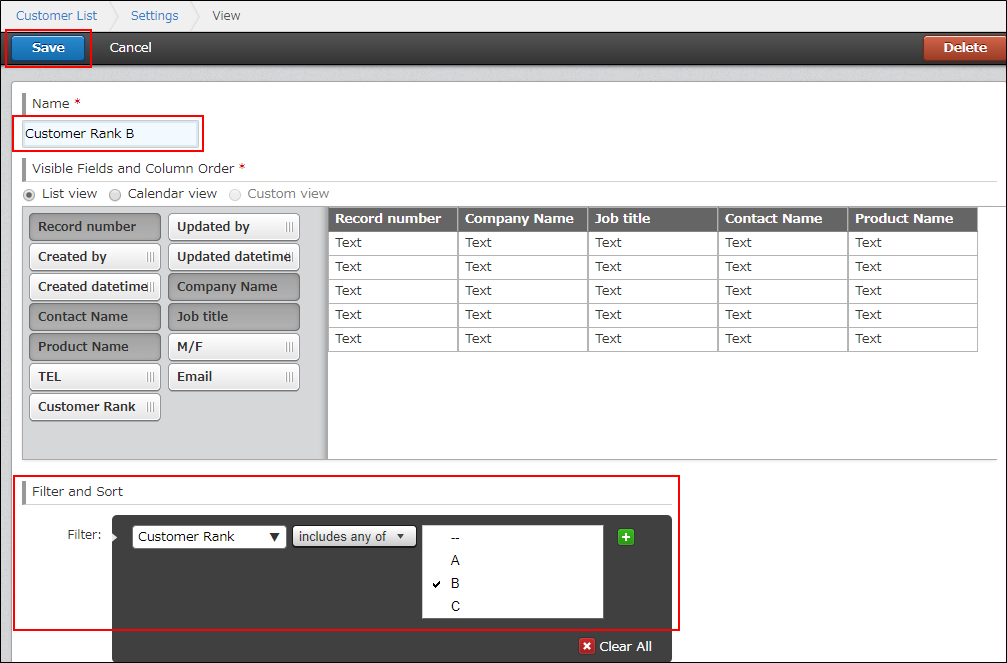Click inside the Name input field
The height and width of the screenshot is (663, 1007).
pos(107,133)
